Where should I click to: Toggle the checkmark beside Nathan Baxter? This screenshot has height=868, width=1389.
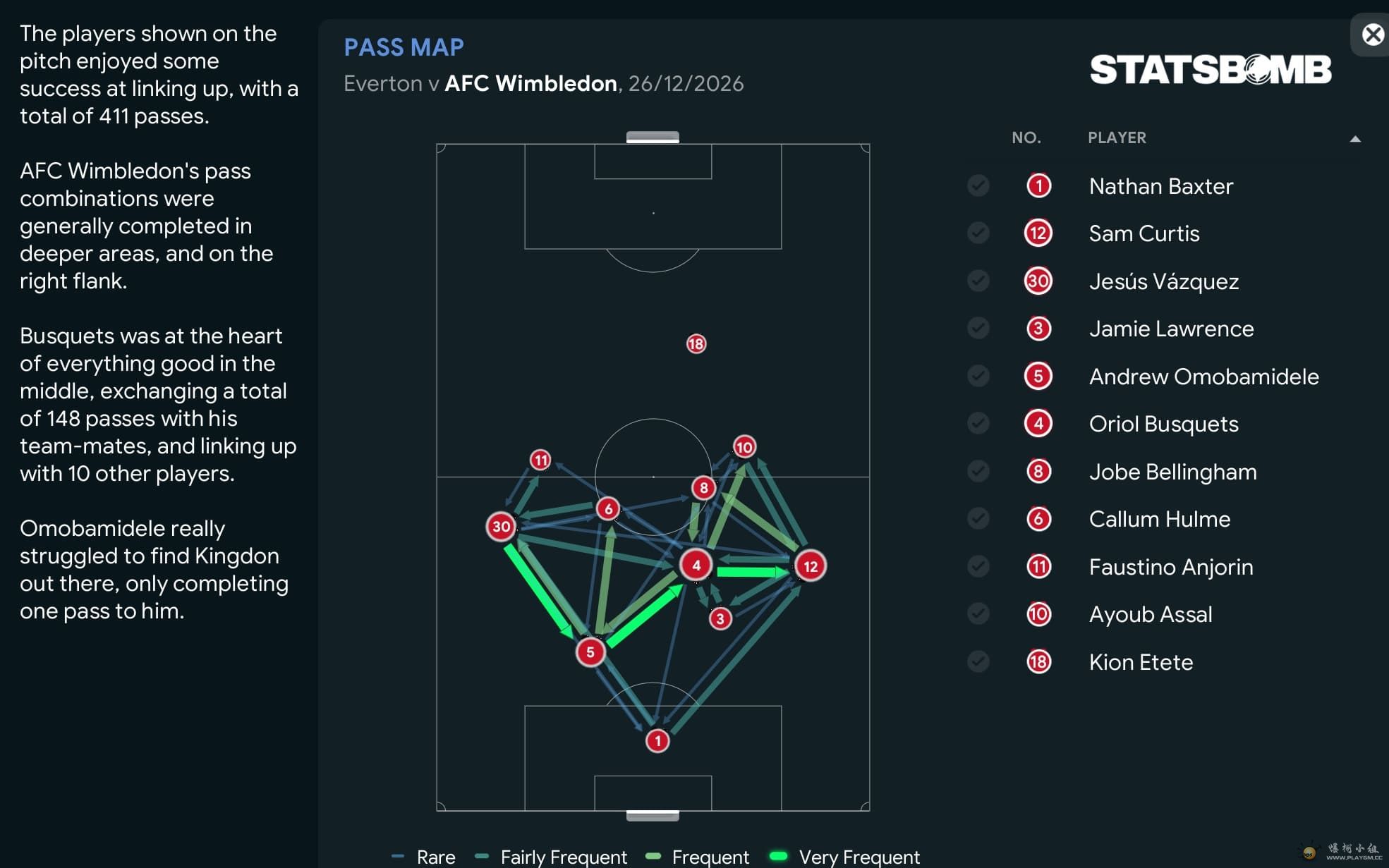coord(978,185)
